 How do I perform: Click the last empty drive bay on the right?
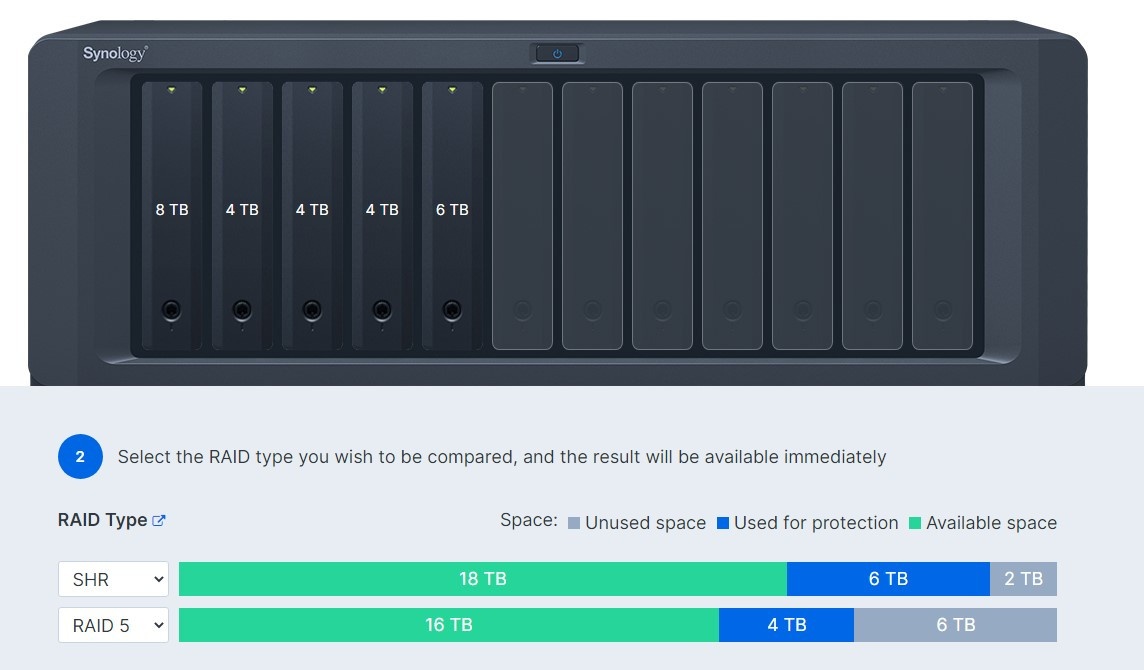point(943,215)
